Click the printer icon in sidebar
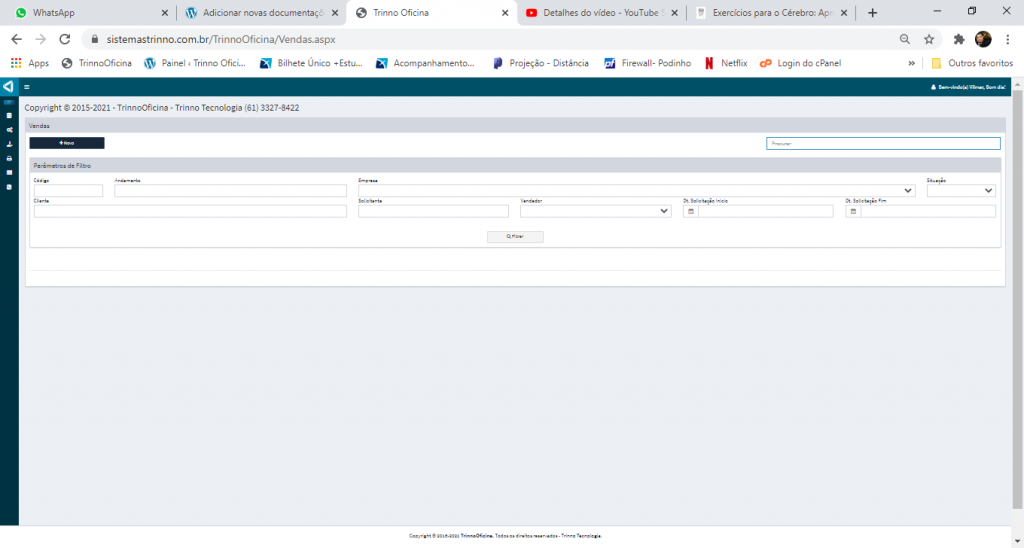The image size is (1024, 548). [x=9, y=158]
